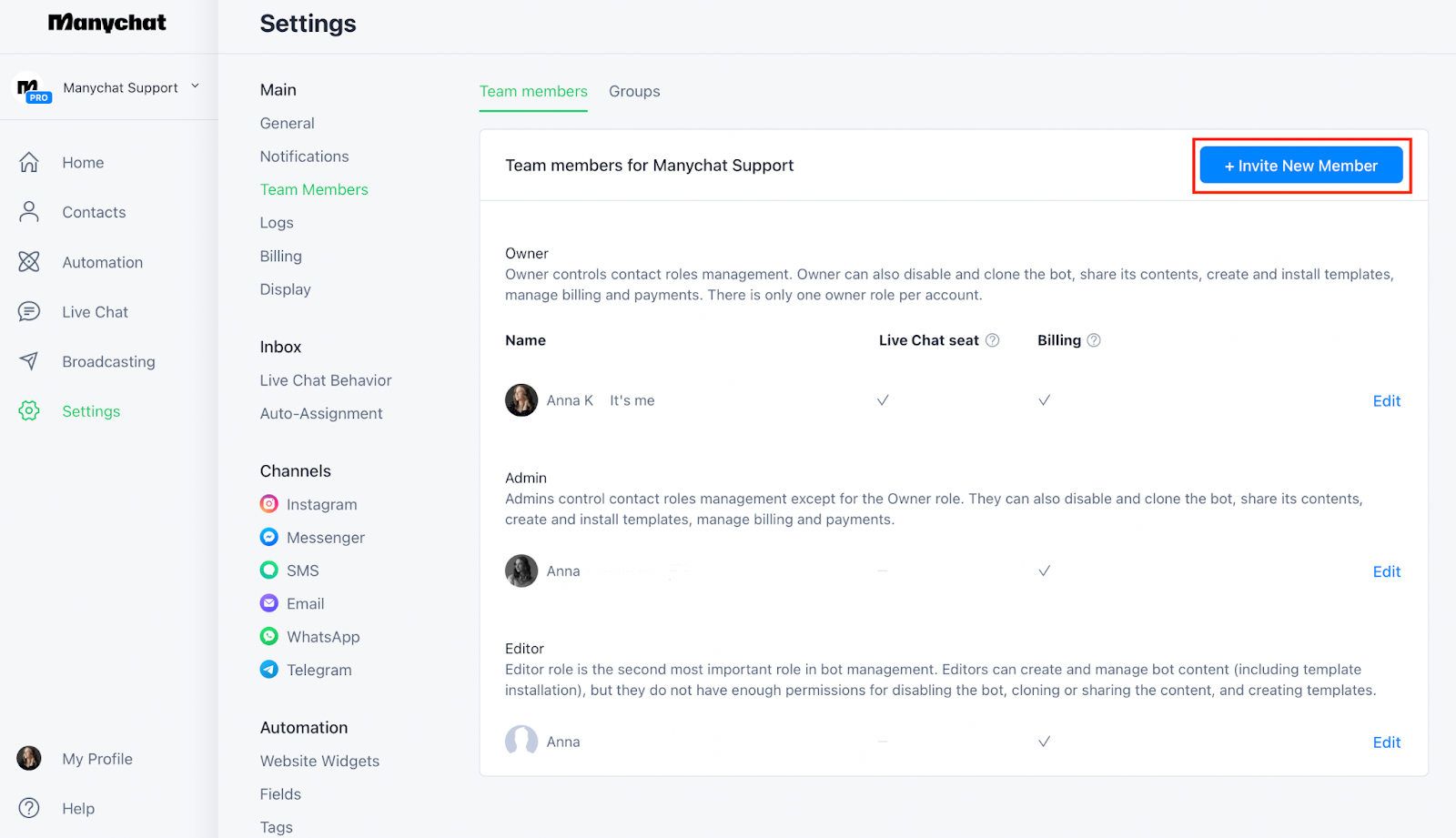
Task: Click Billing column help icon
Action: (1094, 340)
